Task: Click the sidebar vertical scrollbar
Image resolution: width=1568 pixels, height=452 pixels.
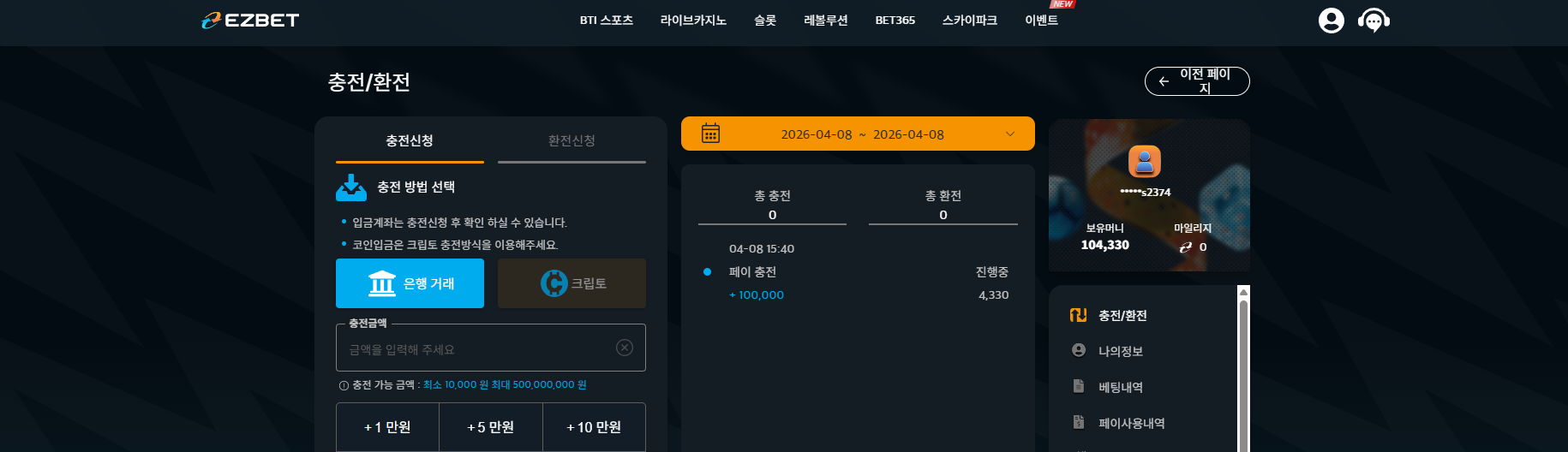Action: [x=1244, y=370]
